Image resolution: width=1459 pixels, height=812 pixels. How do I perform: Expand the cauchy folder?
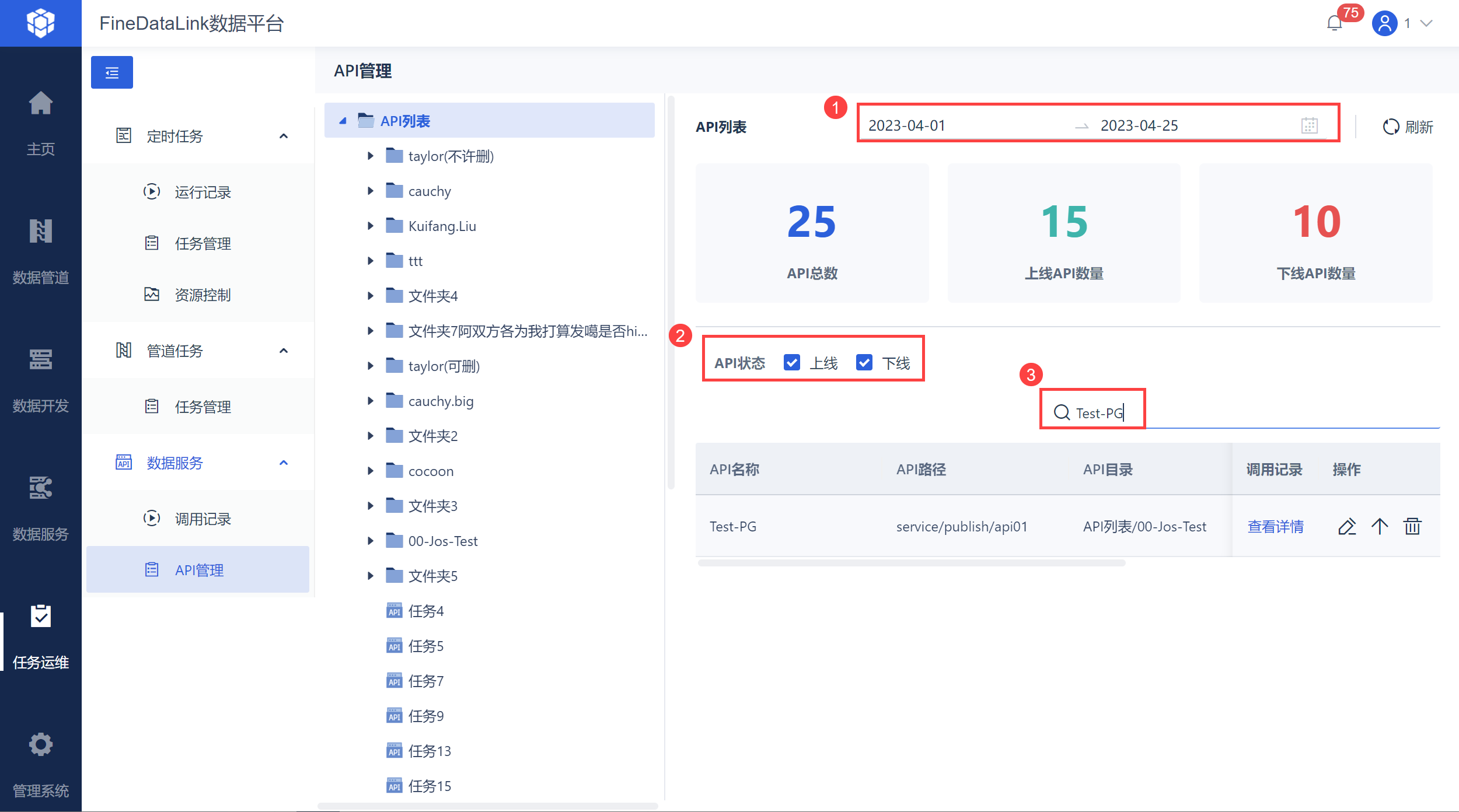(370, 191)
